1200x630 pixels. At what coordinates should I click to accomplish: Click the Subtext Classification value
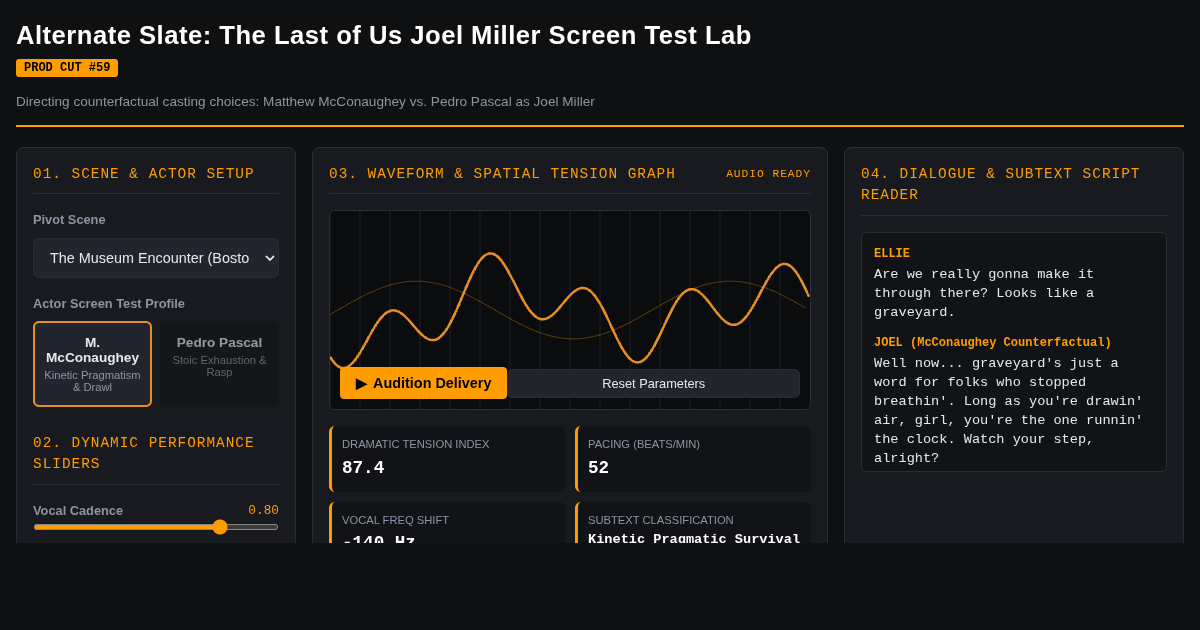click(x=694, y=539)
